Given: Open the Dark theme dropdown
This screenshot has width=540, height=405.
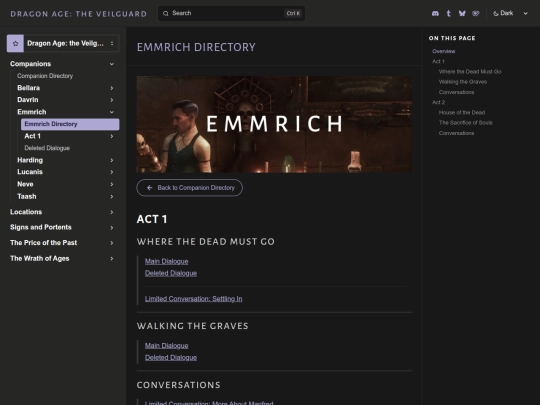Looking at the screenshot, I should (x=510, y=13).
